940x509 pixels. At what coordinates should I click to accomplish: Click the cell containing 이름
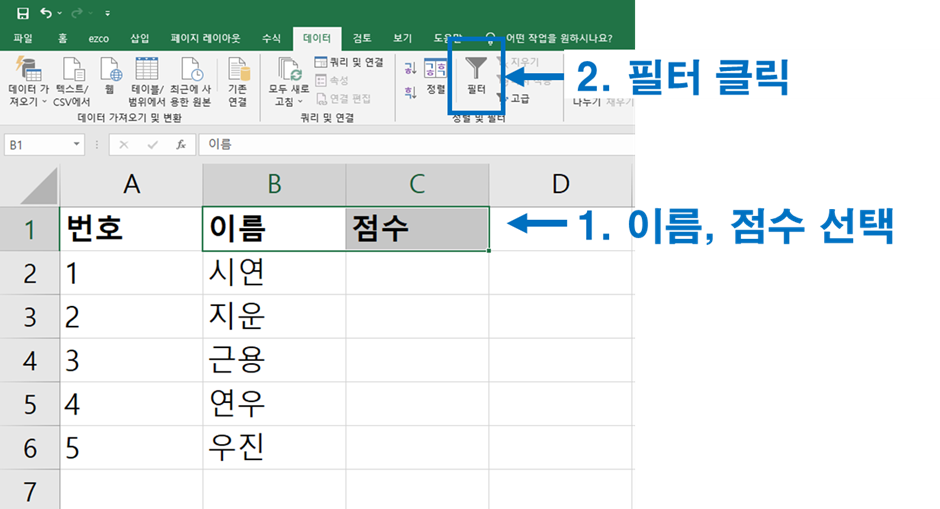(274, 229)
